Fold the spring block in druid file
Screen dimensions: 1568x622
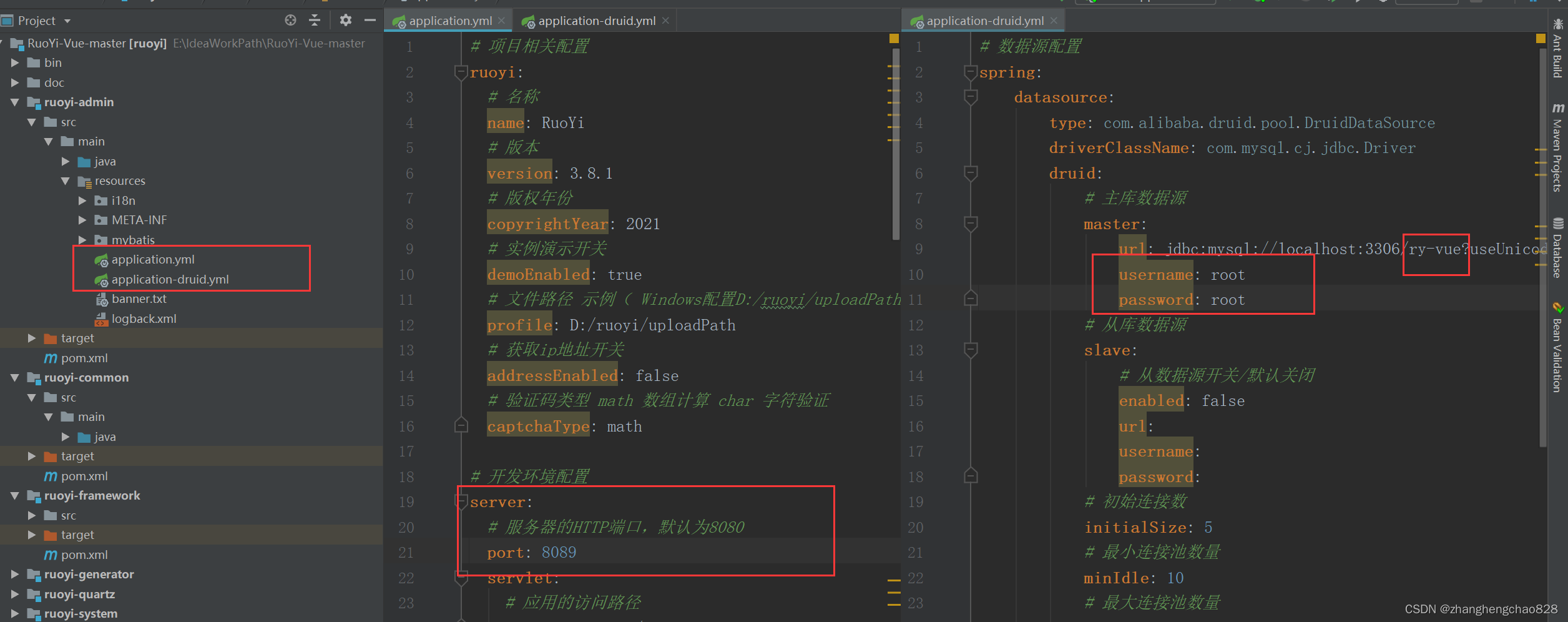point(970,72)
